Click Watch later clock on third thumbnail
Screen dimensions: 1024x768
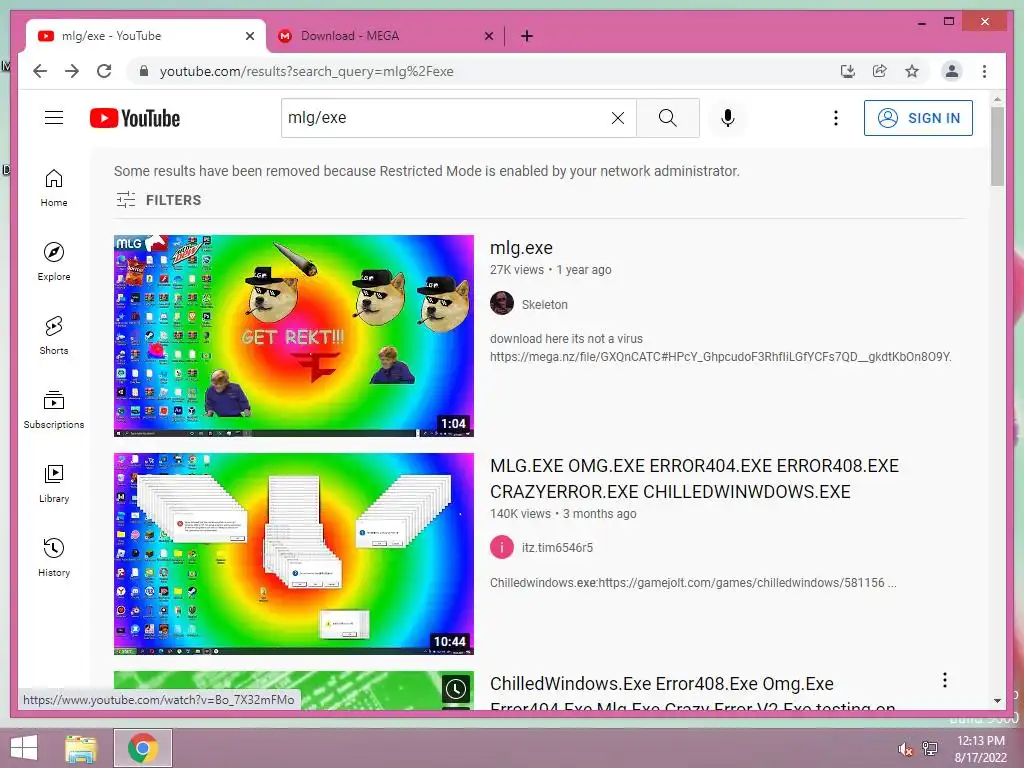click(x=456, y=689)
